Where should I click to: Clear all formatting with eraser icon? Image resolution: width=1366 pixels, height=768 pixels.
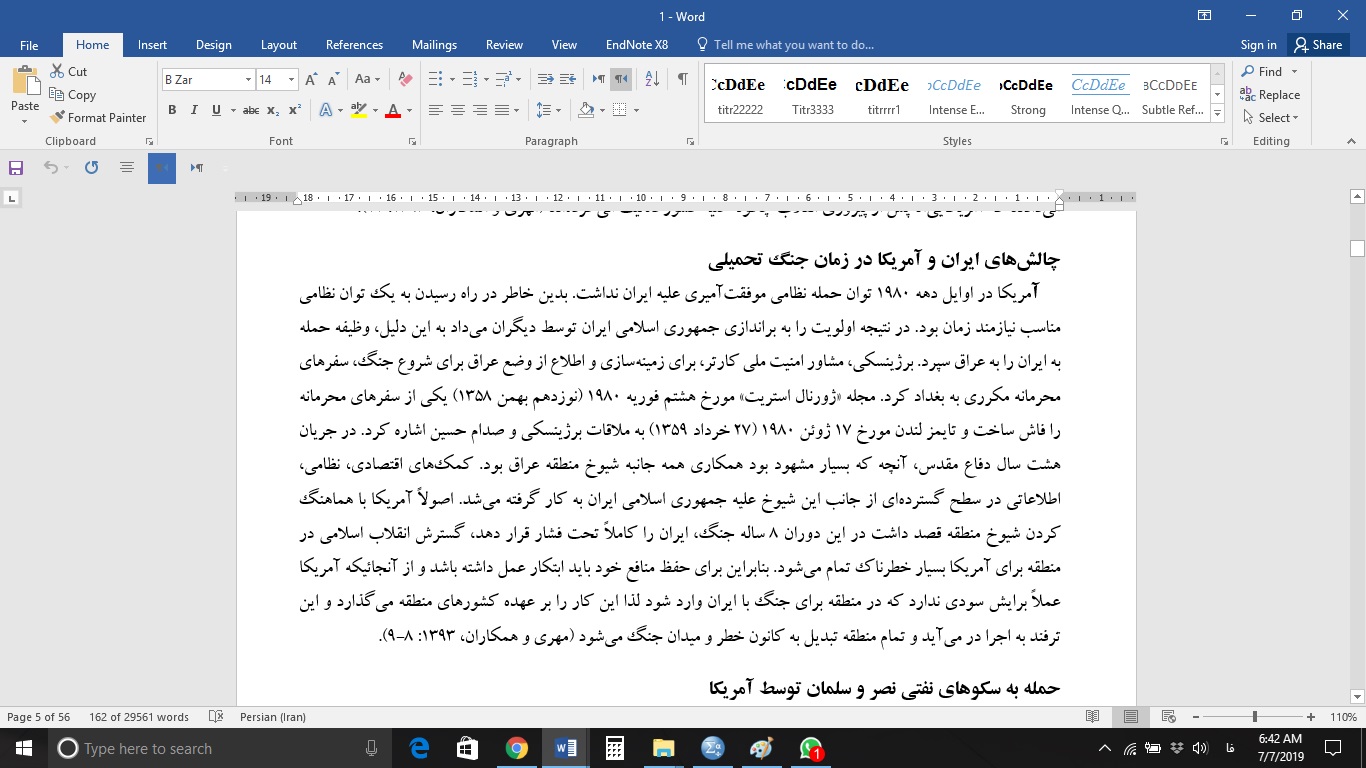405,79
